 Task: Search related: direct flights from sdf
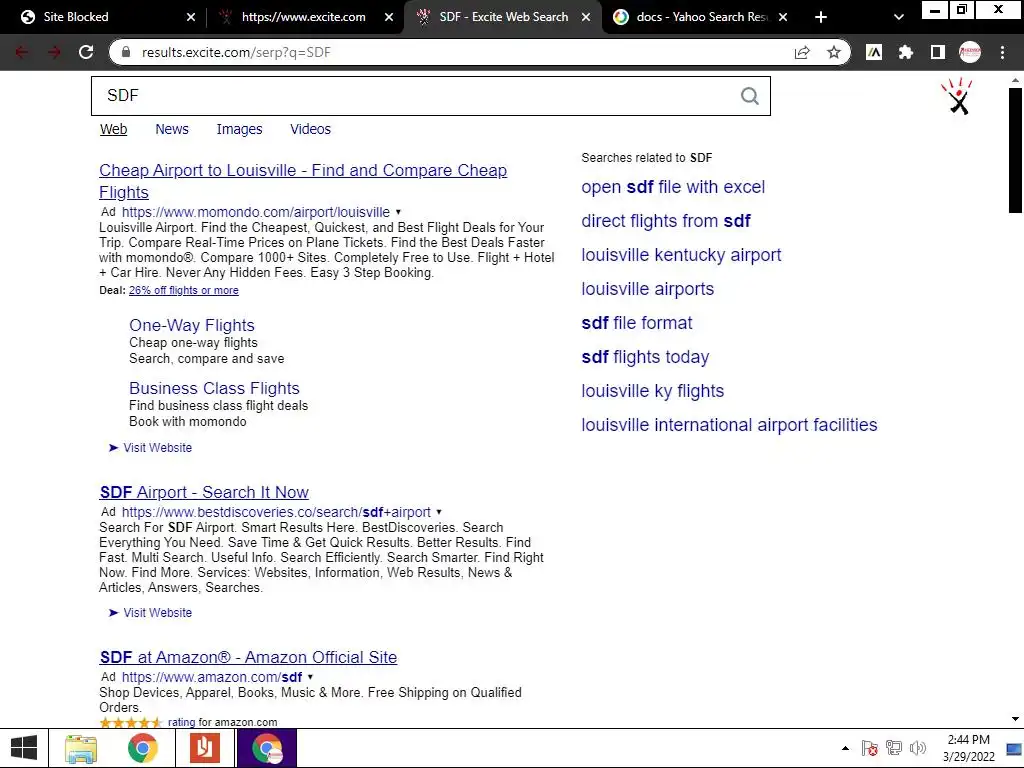point(665,221)
